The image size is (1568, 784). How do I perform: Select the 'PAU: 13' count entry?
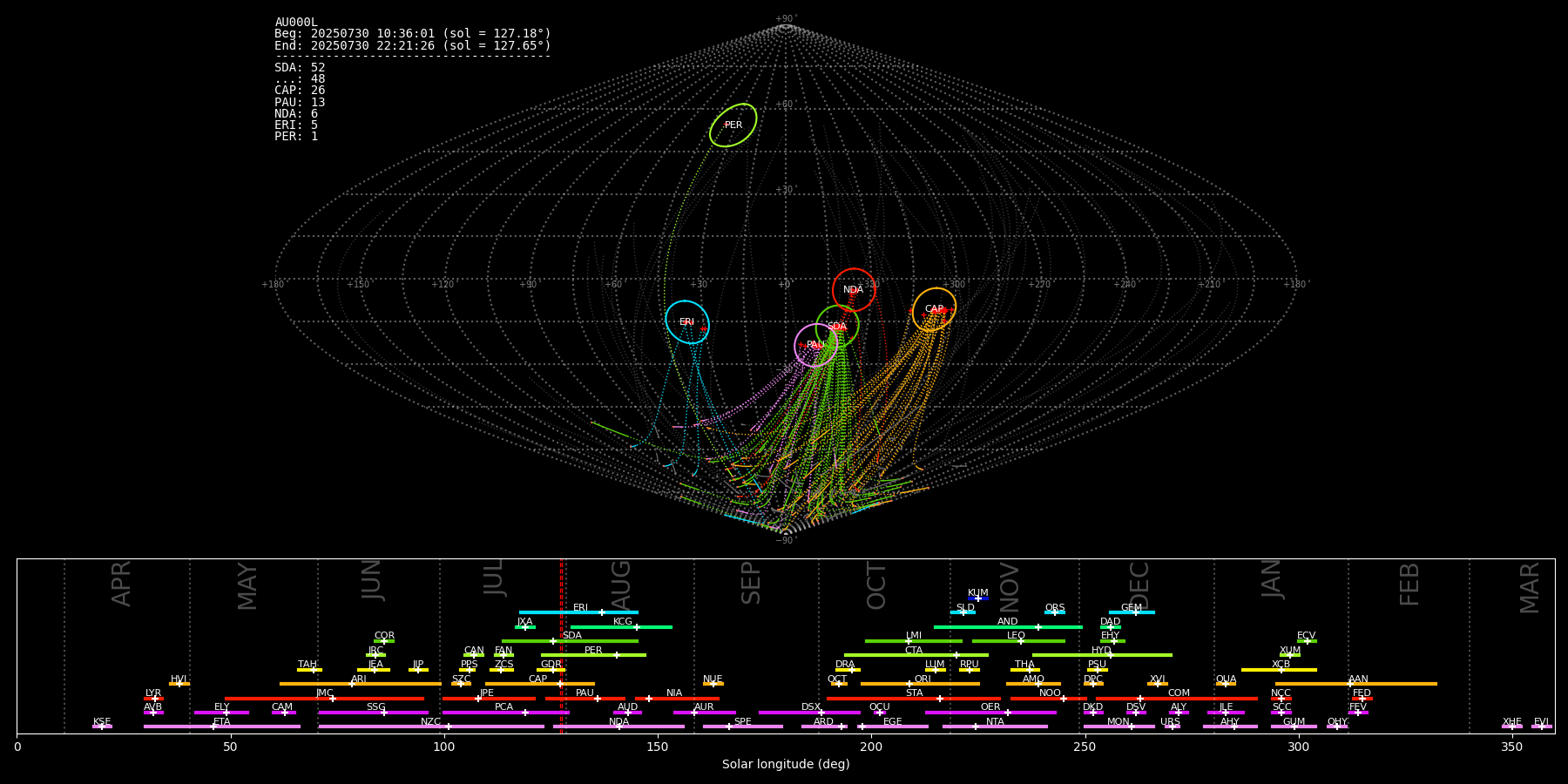pyautogui.click(x=300, y=103)
